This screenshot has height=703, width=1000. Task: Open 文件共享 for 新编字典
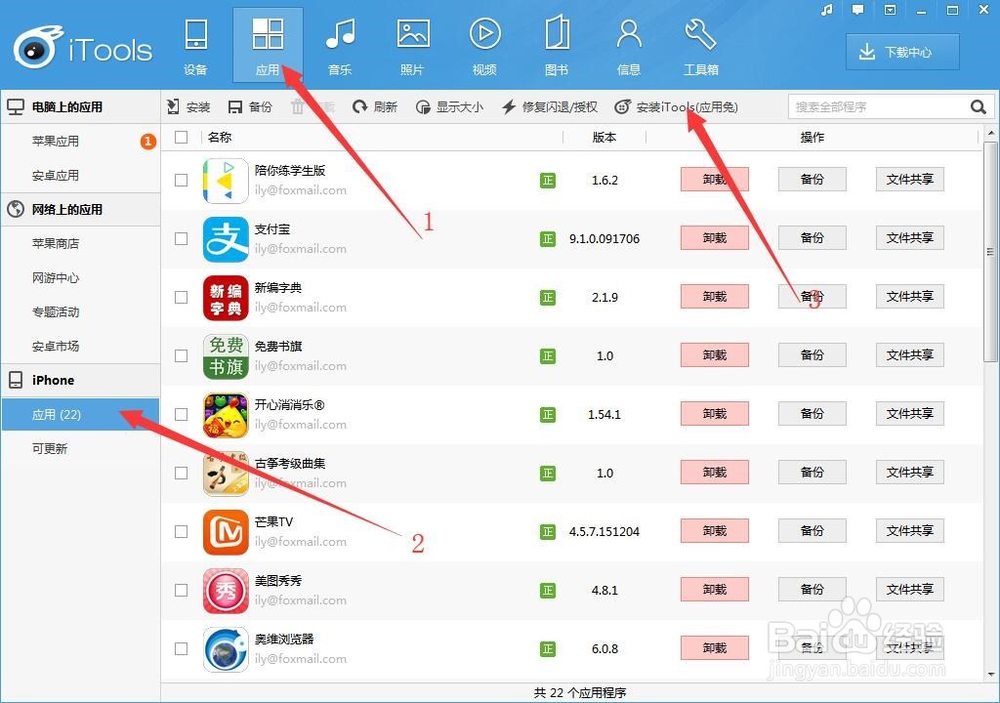(x=910, y=297)
